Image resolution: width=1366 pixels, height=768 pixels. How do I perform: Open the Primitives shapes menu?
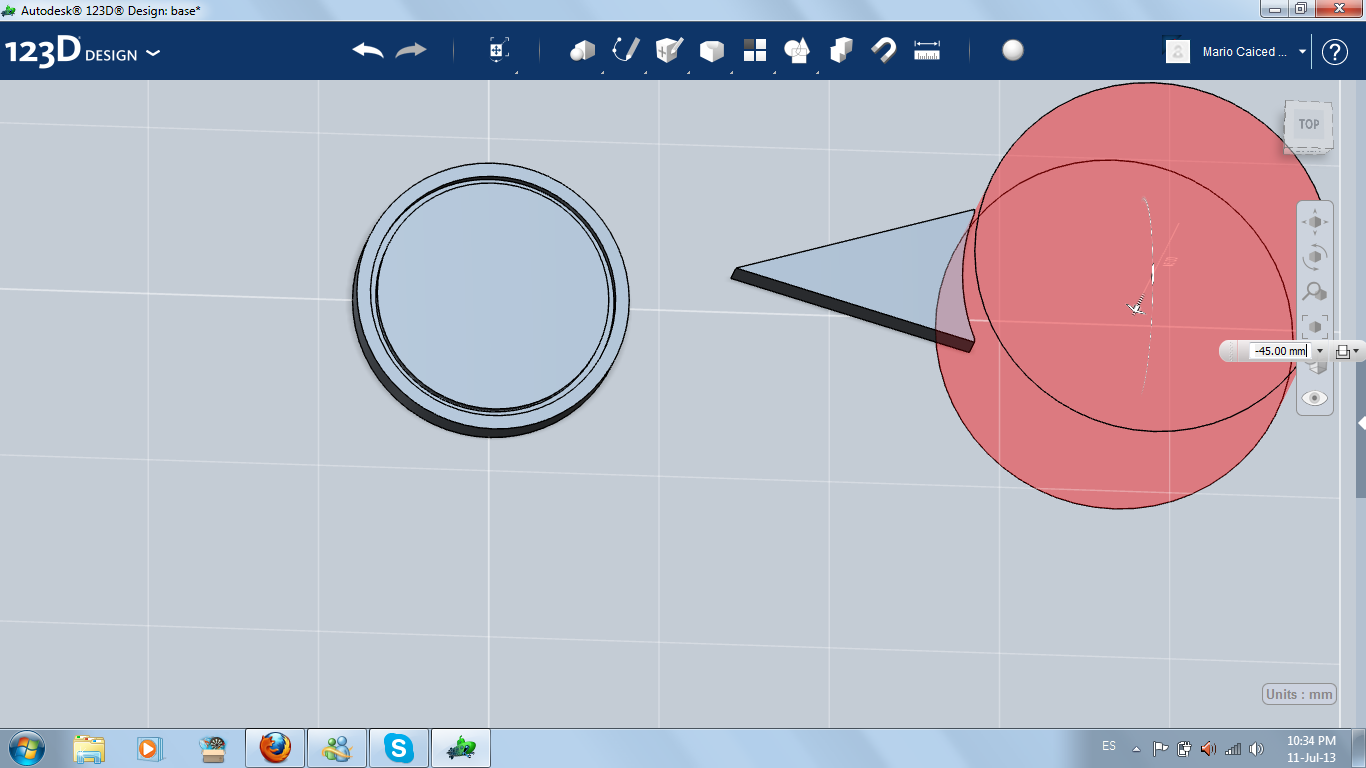pos(582,51)
